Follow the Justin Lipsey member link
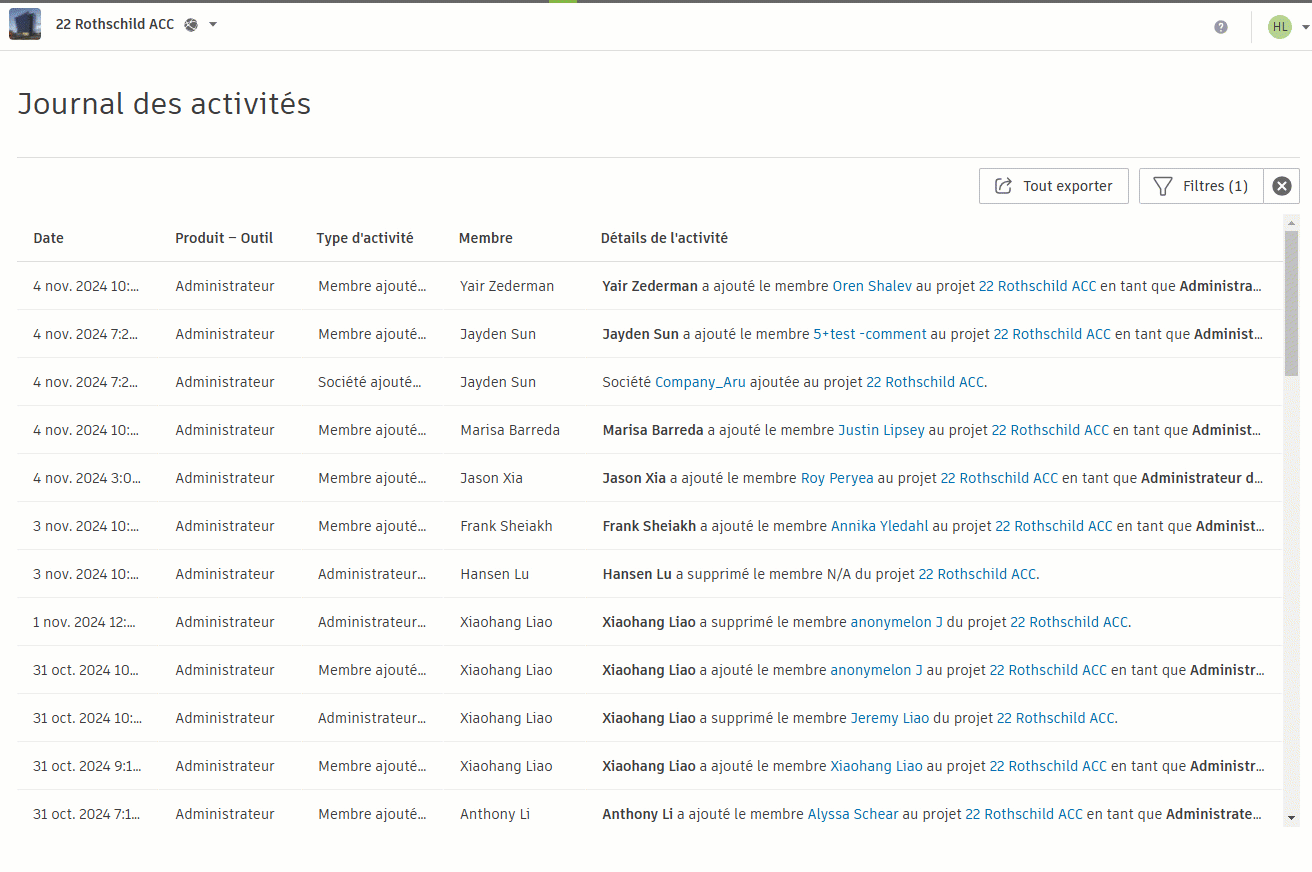Viewport: 1312px width, 872px height. (881, 430)
